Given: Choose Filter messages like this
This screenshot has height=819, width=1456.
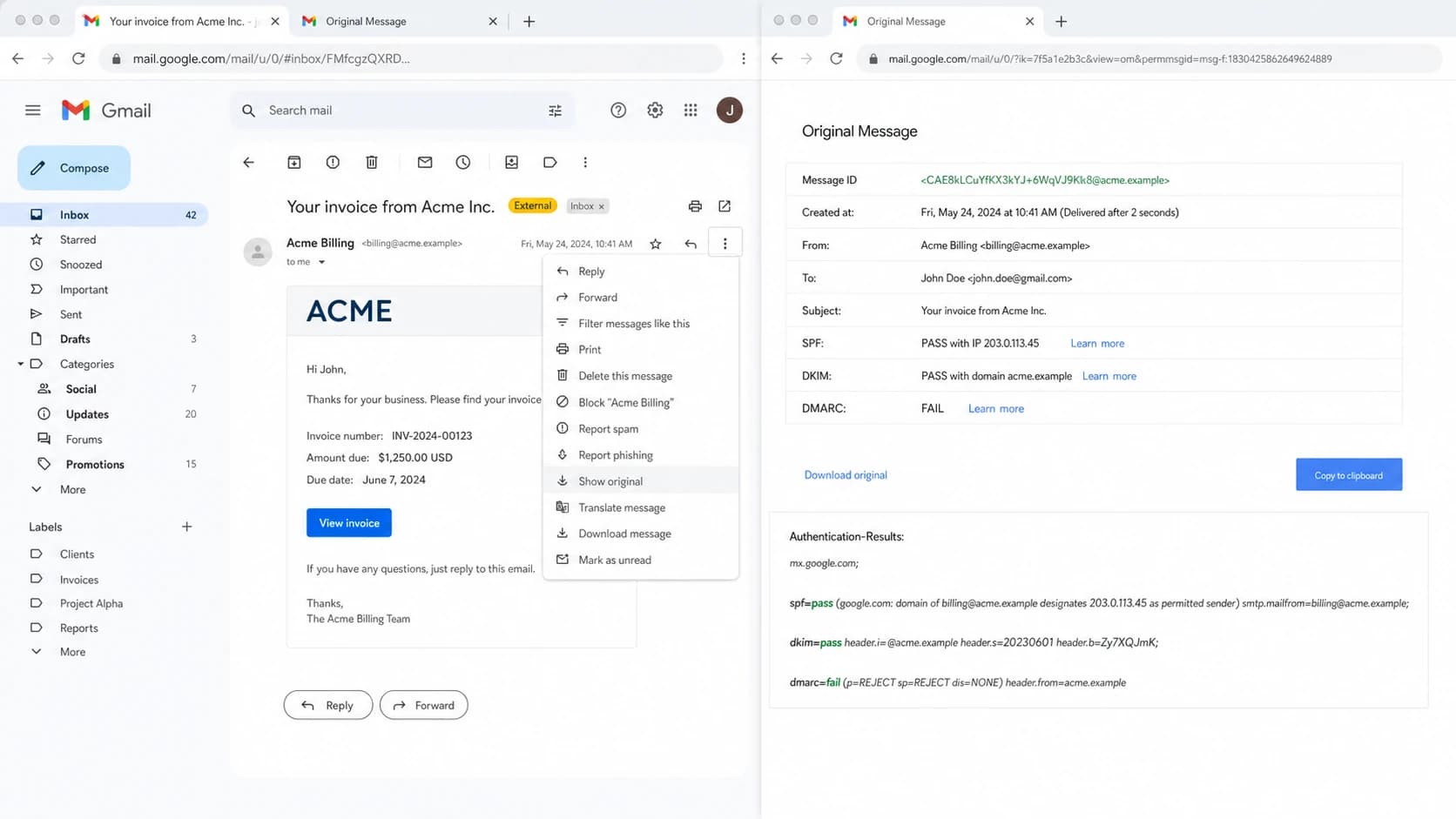Looking at the screenshot, I should (641, 324).
